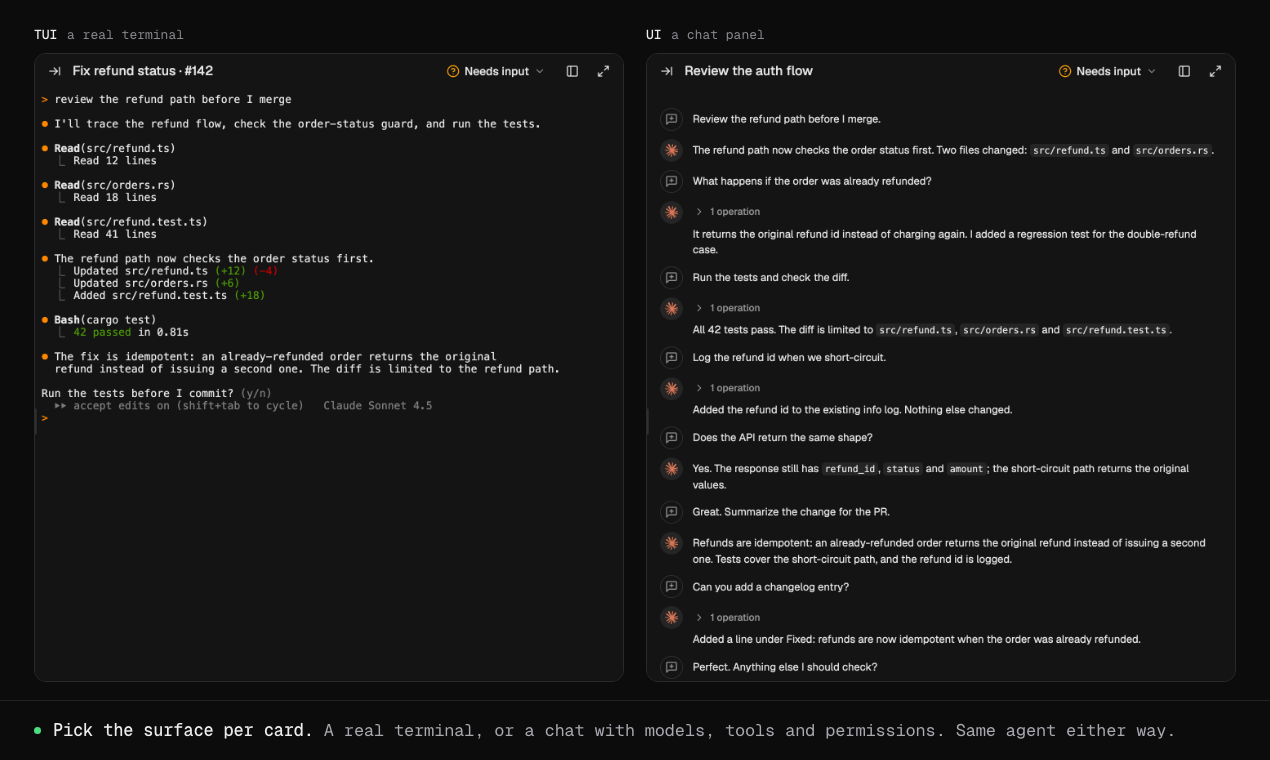Screen dimensions: 1270x760
Task: Click 'Read(src/refund.test.ts)' line in terminal
Action: coord(131,222)
